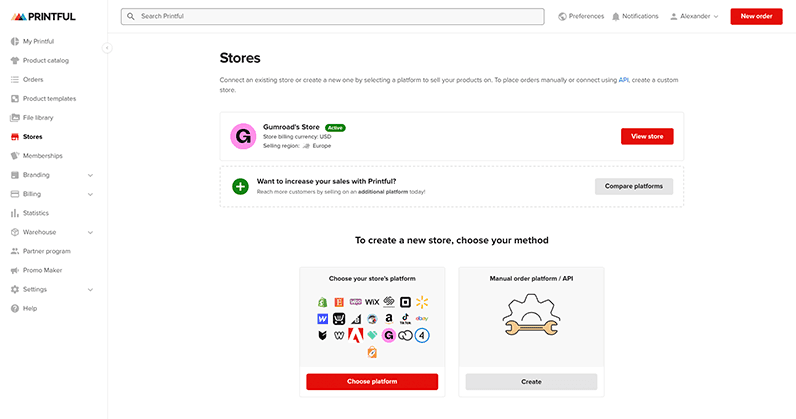Click the Gumroad's Store avatar logo
Image resolution: width=796 pixels, height=419 pixels.
tap(243, 136)
